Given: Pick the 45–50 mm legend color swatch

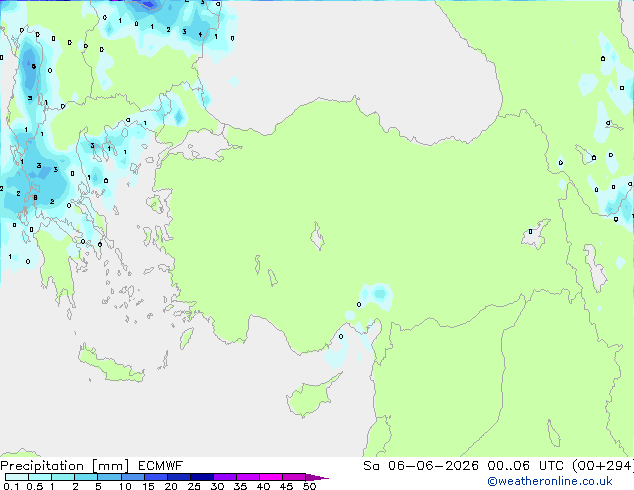Looking at the screenshot, I should [x=294, y=477].
